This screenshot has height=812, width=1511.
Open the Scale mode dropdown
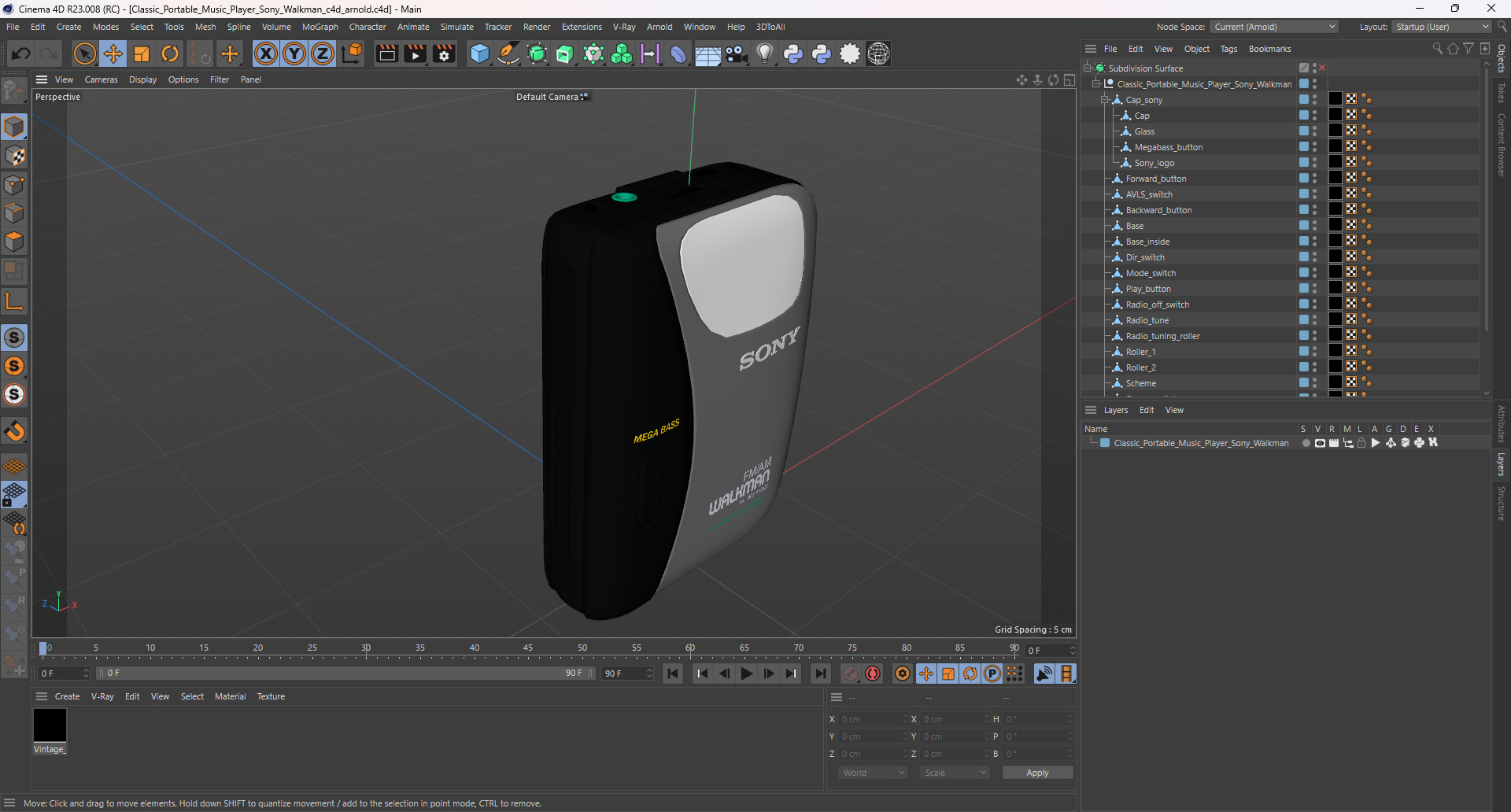coord(955,773)
